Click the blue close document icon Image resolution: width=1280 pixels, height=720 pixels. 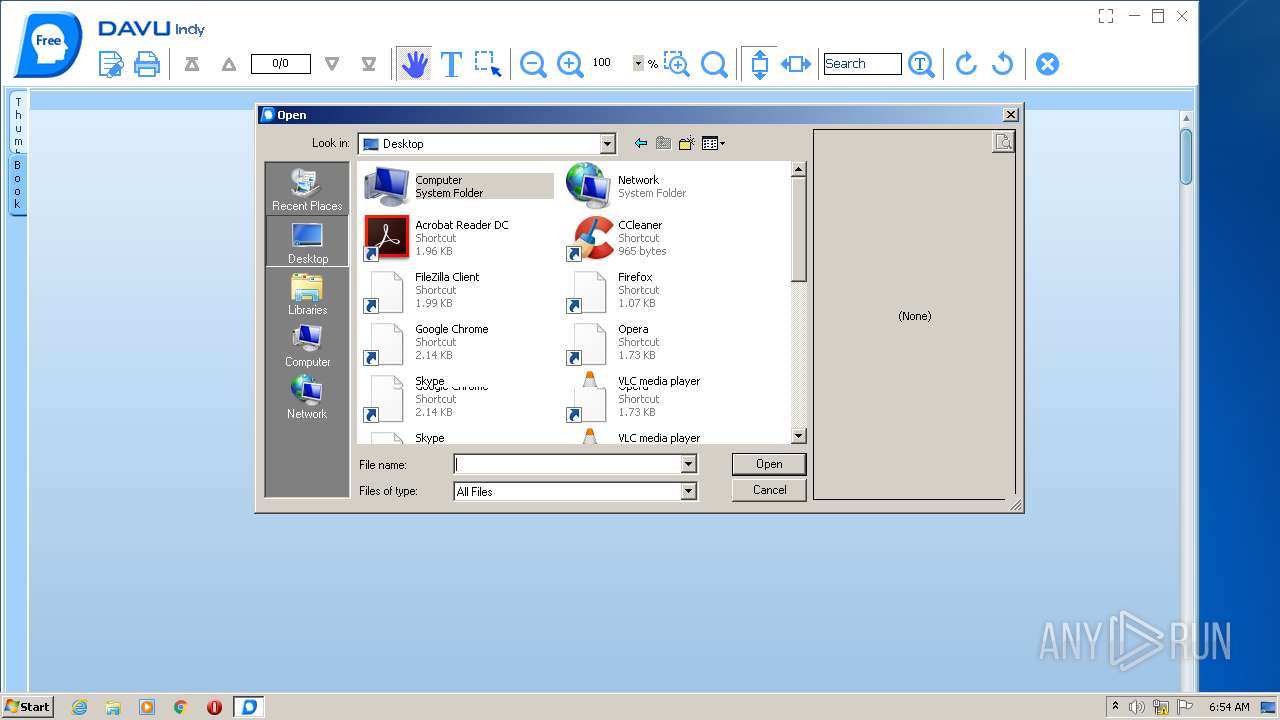[x=1047, y=64]
